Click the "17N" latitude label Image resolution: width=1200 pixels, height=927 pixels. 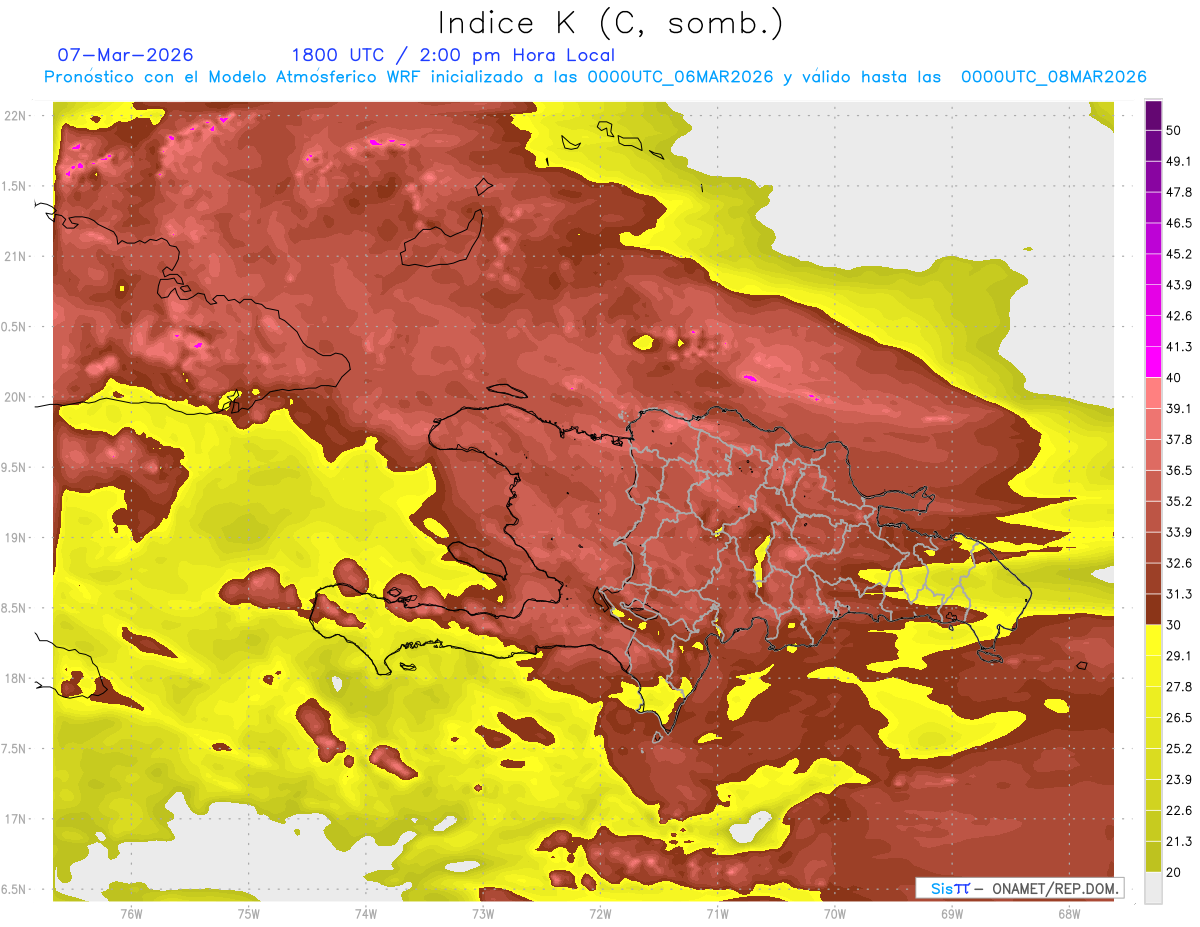[16, 819]
